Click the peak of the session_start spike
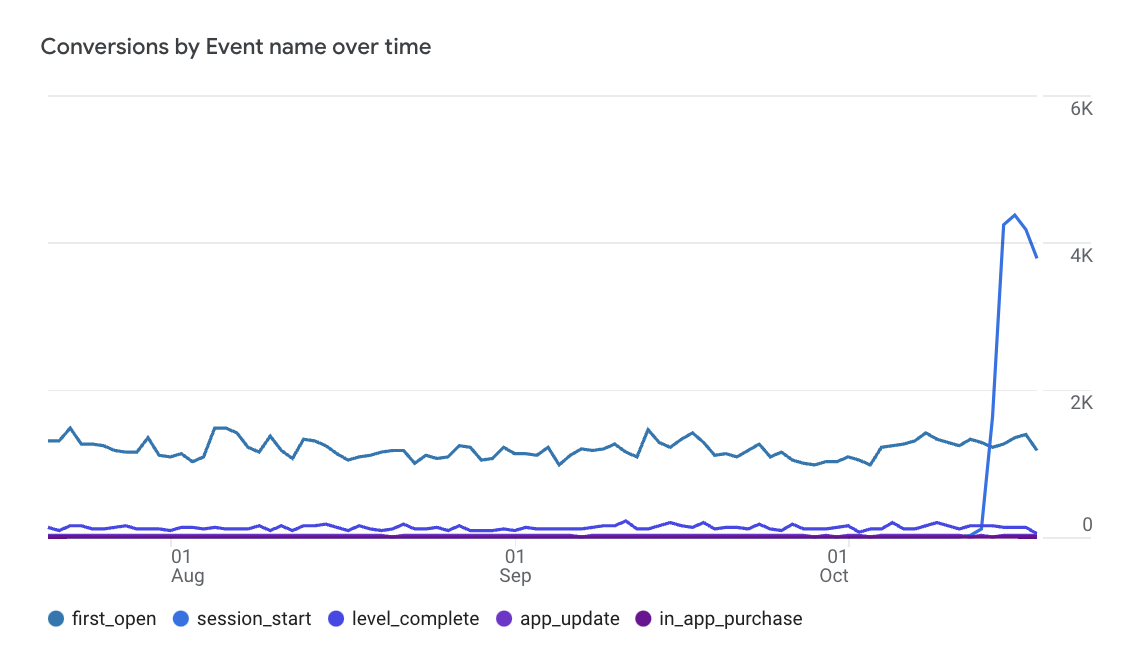Screen dimensions: 1144x658 (x=1015, y=215)
